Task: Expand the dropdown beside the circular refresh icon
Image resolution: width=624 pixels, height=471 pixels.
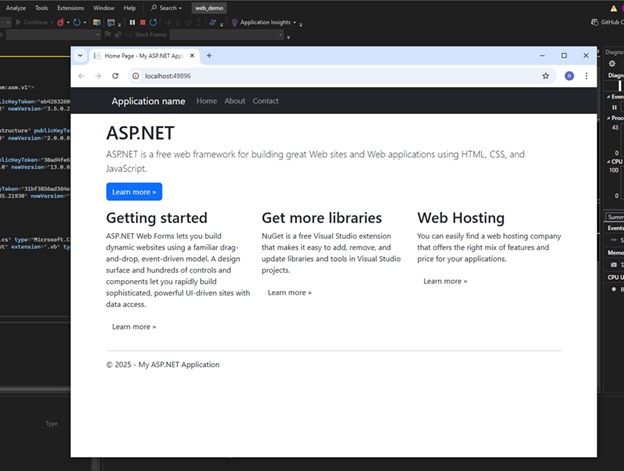Action: coord(85,23)
